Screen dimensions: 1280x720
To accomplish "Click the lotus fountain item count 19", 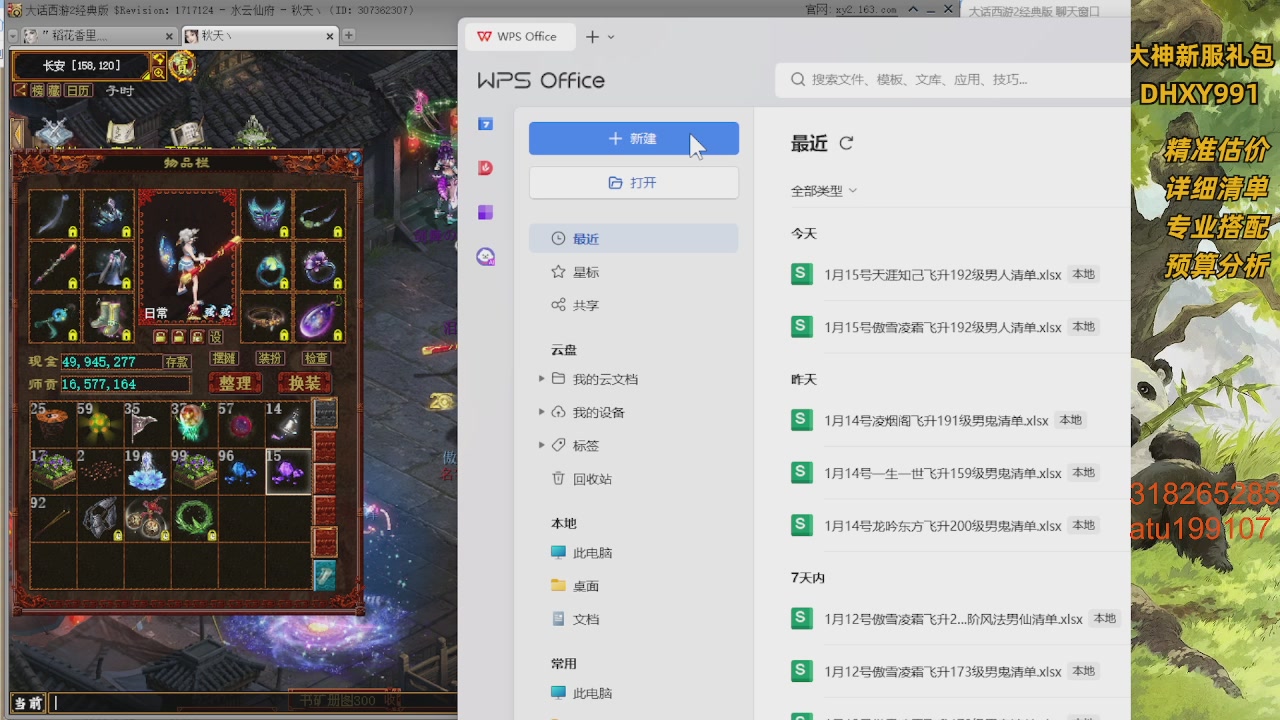I will (147, 471).
